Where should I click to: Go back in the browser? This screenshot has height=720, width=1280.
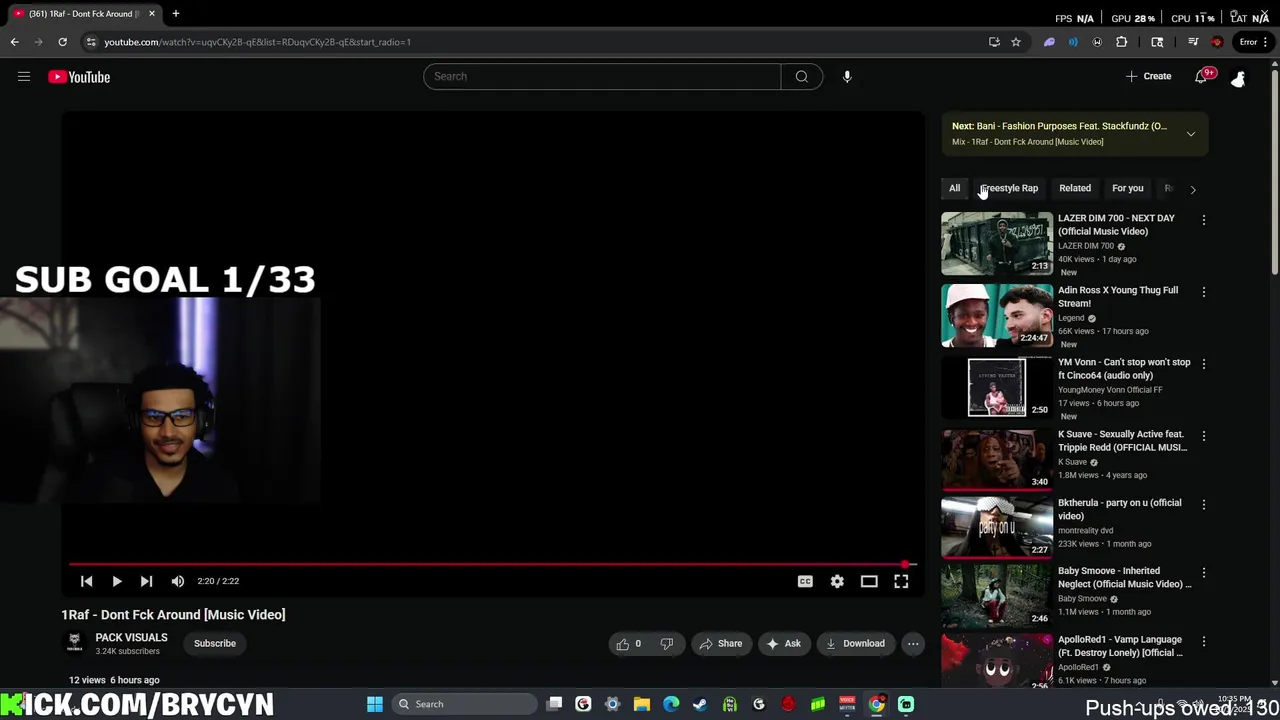[x=14, y=42]
